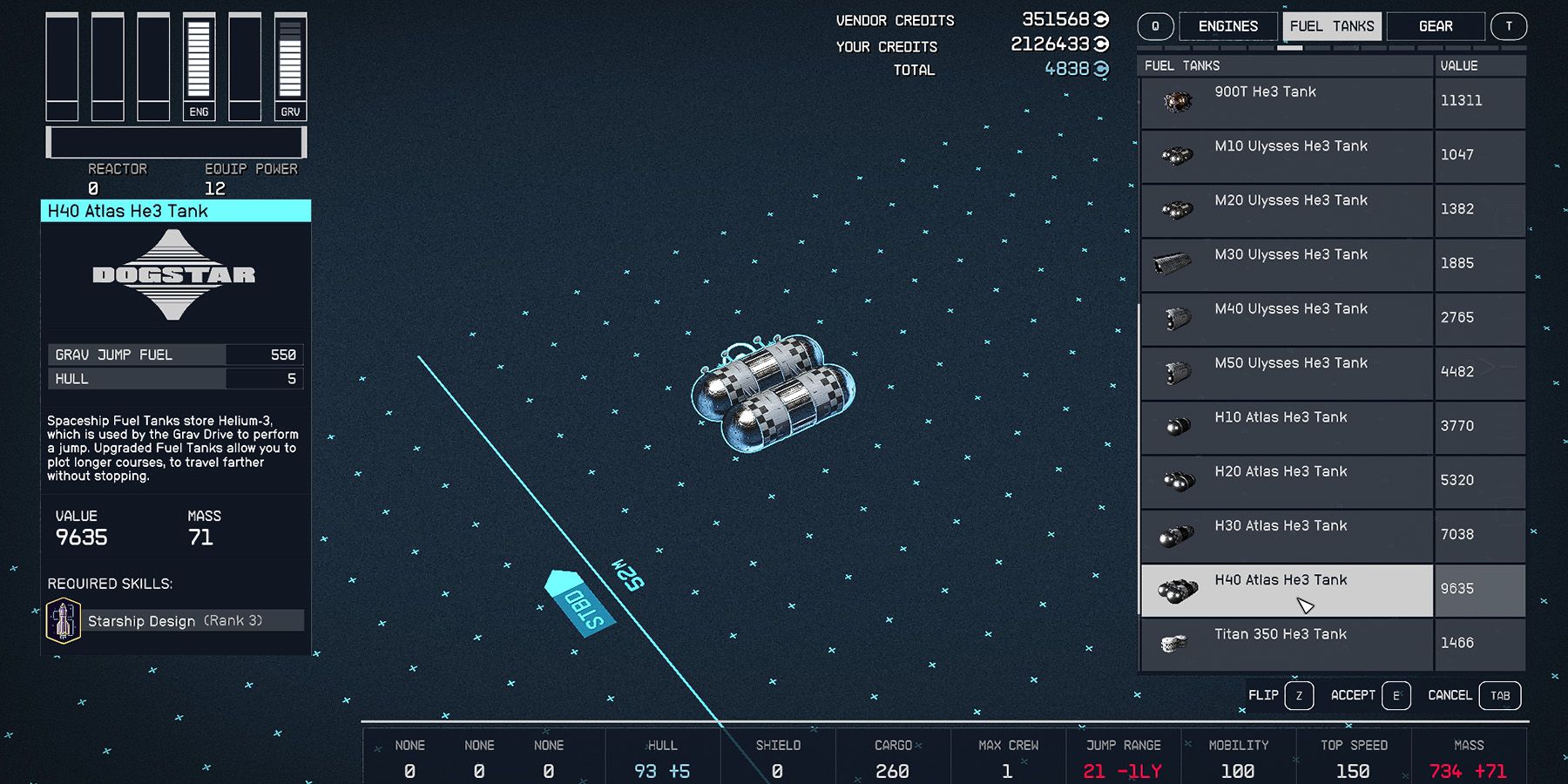Click the value 11311 cell
Image resolution: width=1568 pixels, height=784 pixels.
[1480, 103]
